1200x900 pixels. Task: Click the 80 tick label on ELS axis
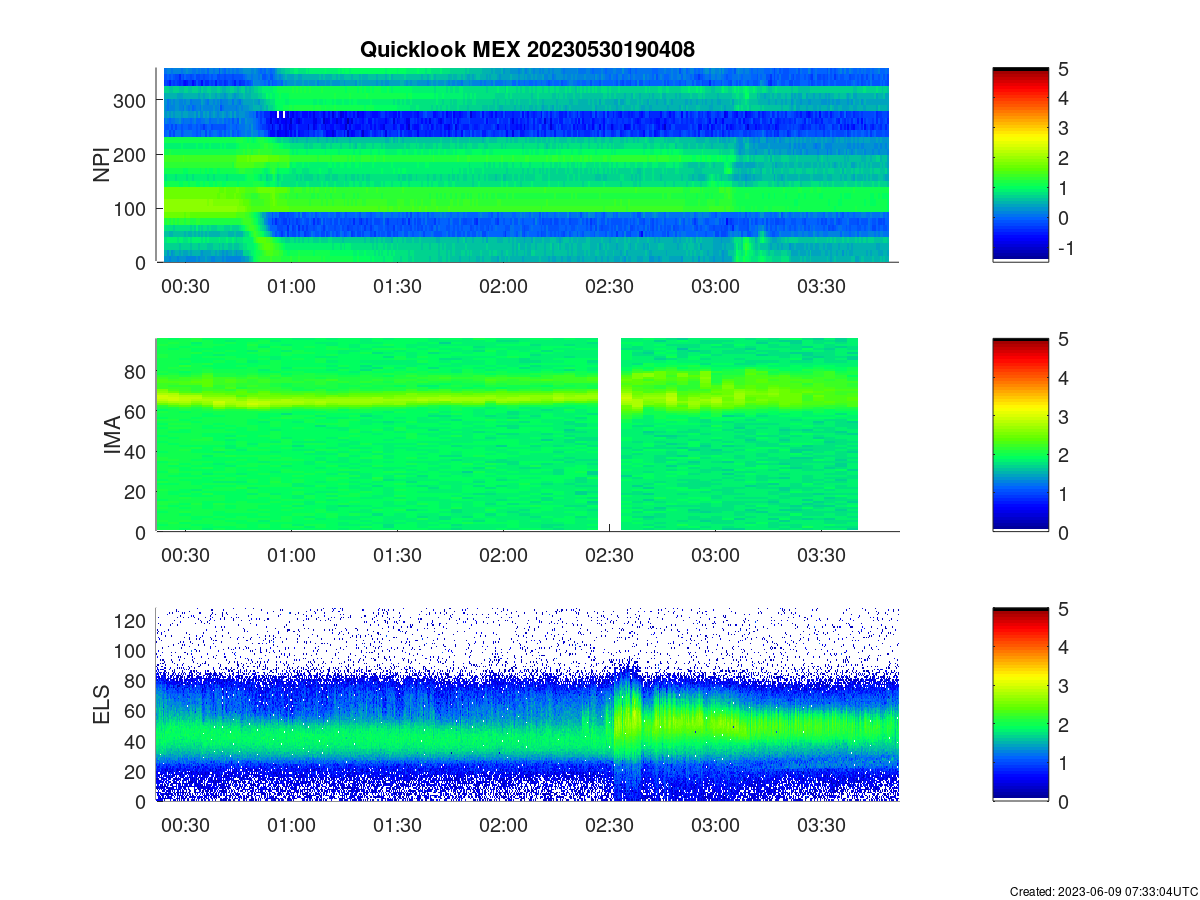coord(137,681)
